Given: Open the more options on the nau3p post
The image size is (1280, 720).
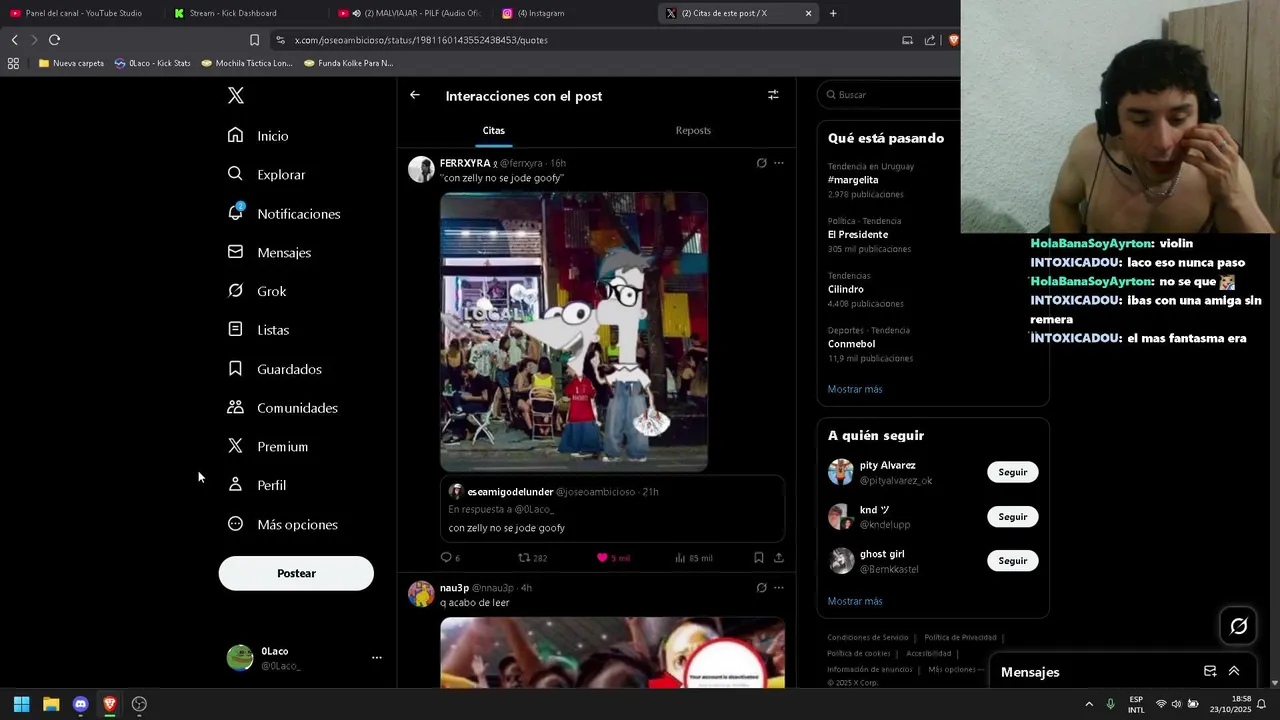Looking at the screenshot, I should [779, 588].
